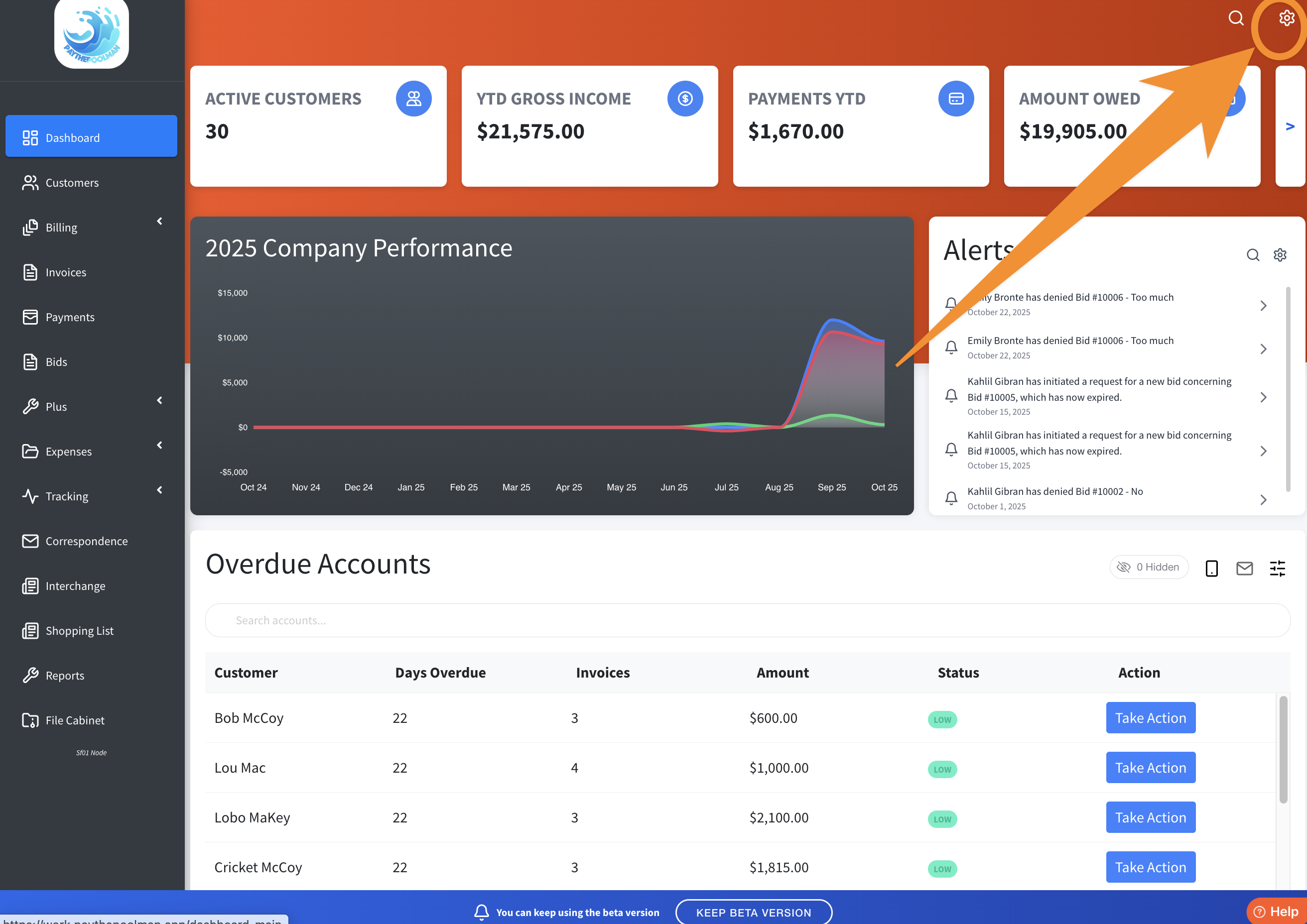Click Take Action for Bob McCoy

tap(1150, 718)
